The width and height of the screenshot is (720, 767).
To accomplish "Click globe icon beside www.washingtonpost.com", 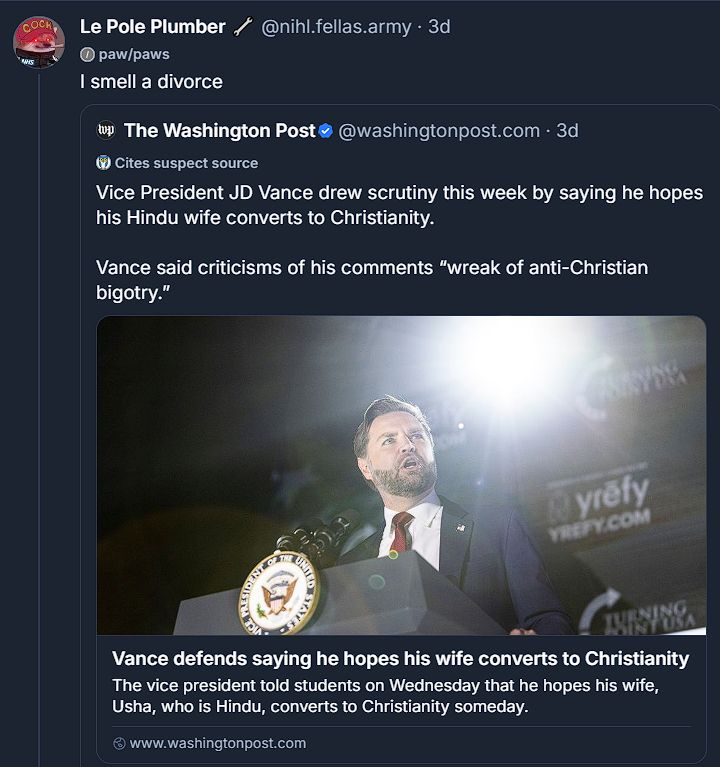I will pos(119,743).
